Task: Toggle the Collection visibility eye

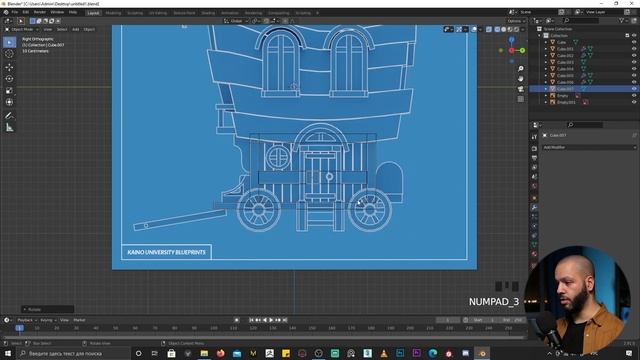Action: 634,36
